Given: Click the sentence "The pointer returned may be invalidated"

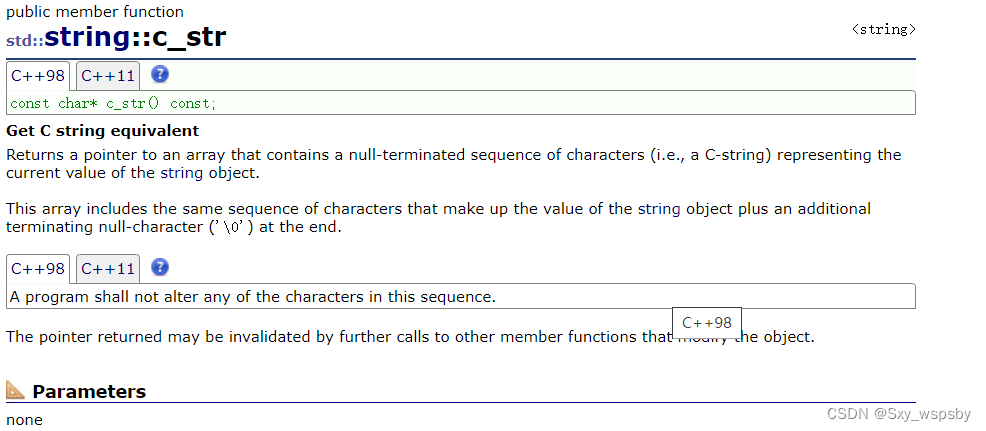Looking at the screenshot, I should (410, 337).
